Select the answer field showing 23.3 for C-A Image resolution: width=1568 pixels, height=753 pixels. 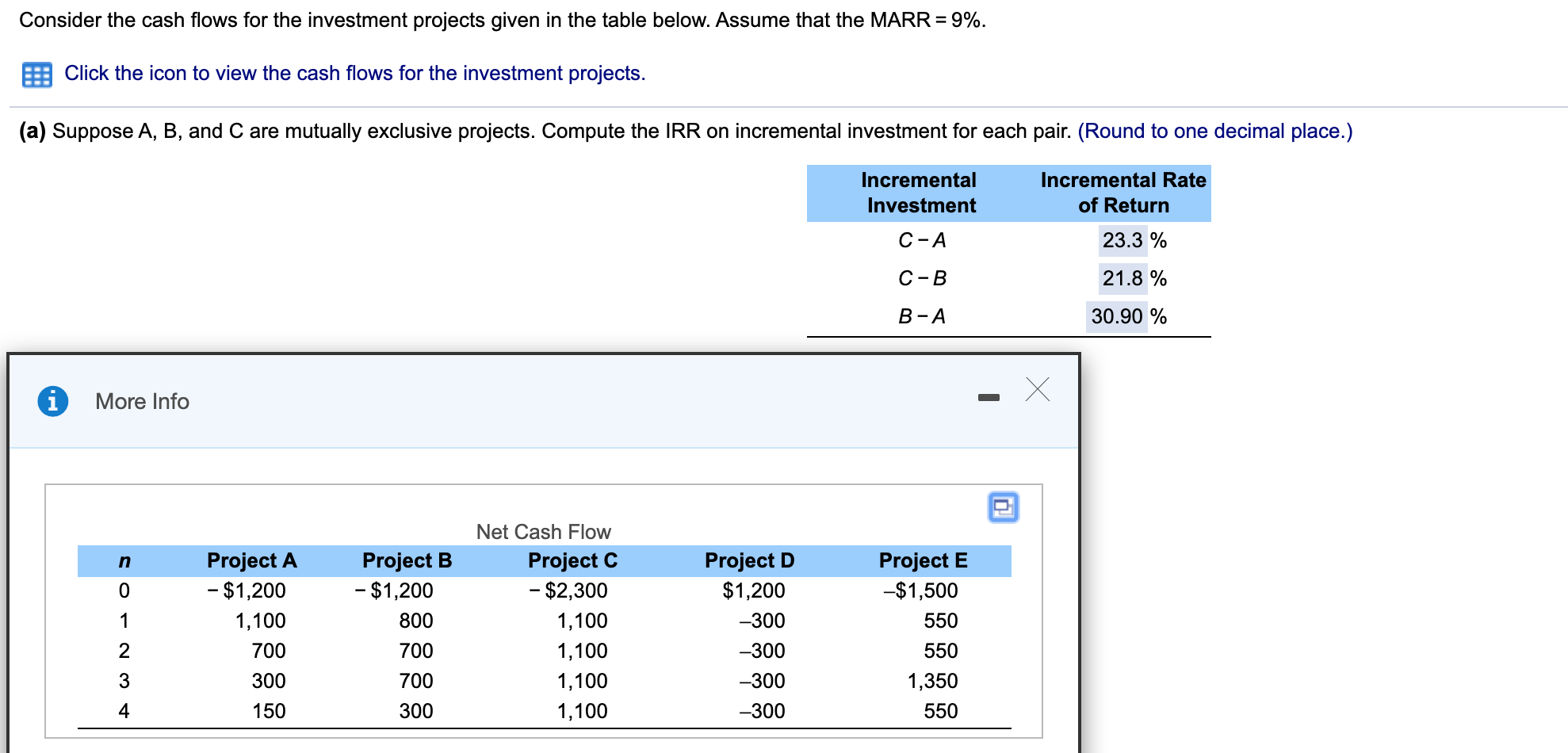pyautogui.click(x=1122, y=240)
